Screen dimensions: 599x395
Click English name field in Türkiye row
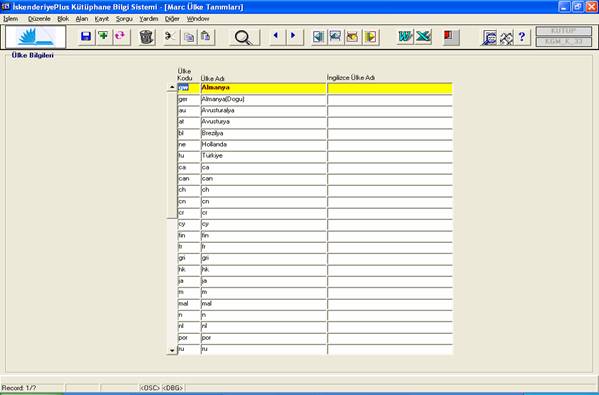point(390,156)
